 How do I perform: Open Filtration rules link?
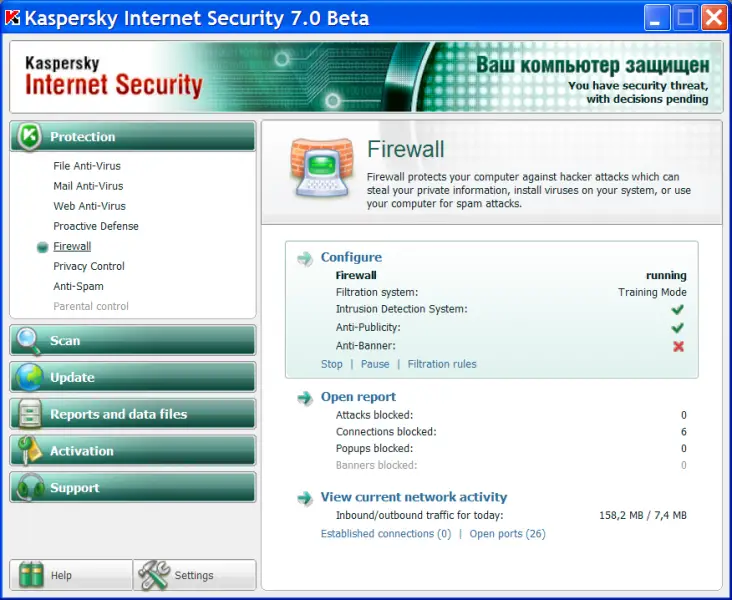[442, 364]
